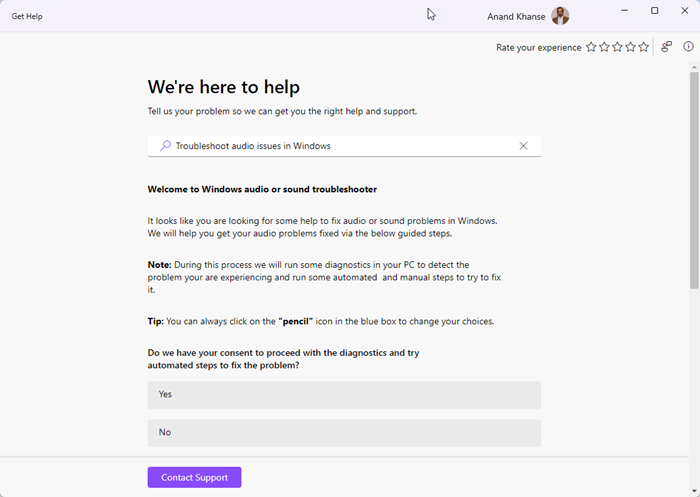This screenshot has height=497, width=700.
Task: Give a four-star experience rating
Action: pos(630,47)
